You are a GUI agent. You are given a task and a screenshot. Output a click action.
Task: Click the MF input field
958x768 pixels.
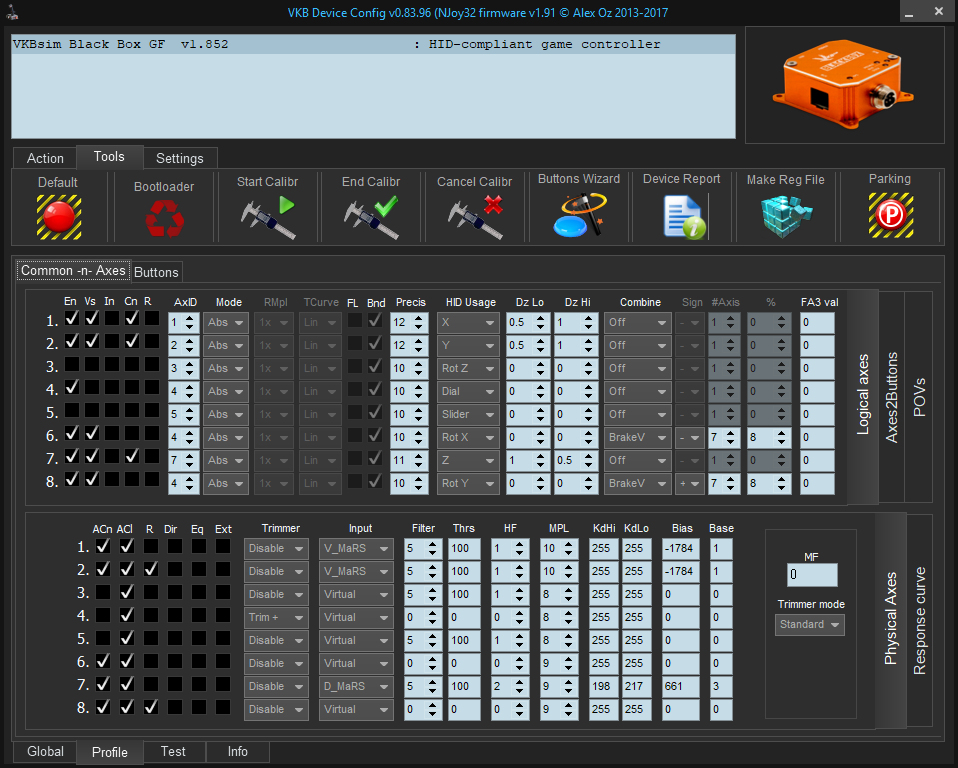pyautogui.click(x=811, y=576)
